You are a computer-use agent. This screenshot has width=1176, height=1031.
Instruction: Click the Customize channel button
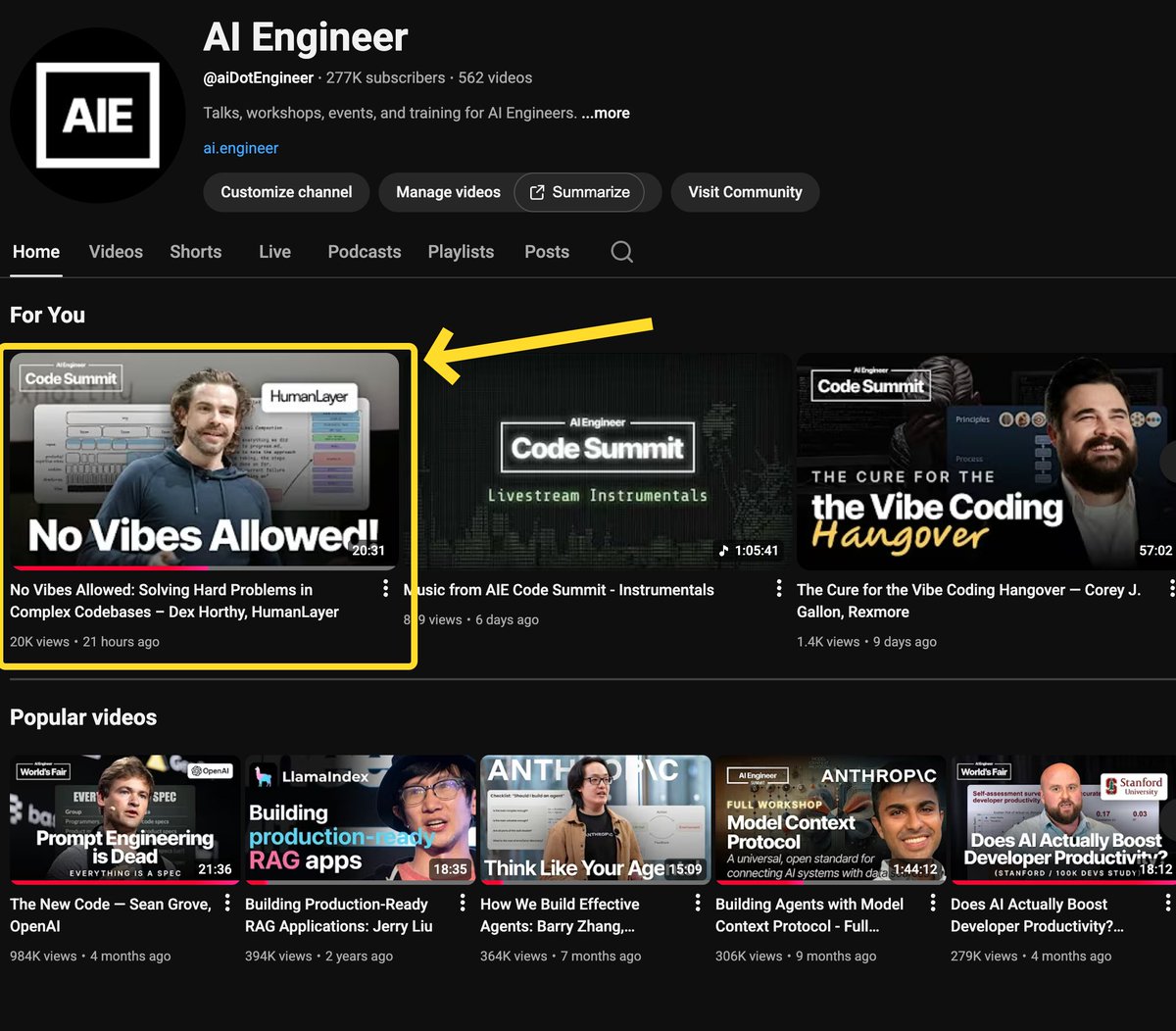click(286, 192)
